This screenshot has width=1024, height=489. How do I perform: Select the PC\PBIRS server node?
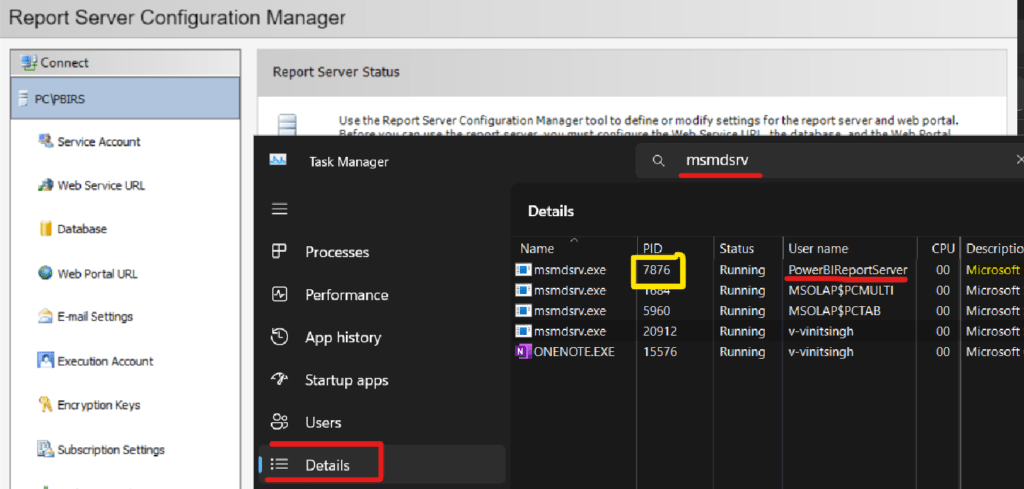click(125, 99)
